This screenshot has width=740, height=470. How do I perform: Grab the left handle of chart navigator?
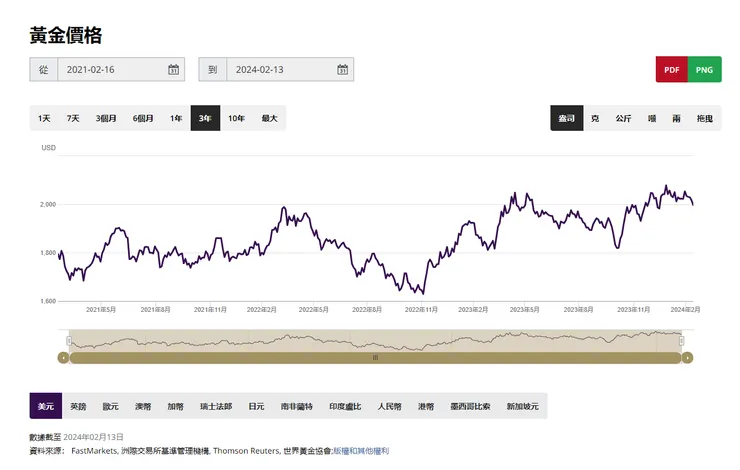69,341
